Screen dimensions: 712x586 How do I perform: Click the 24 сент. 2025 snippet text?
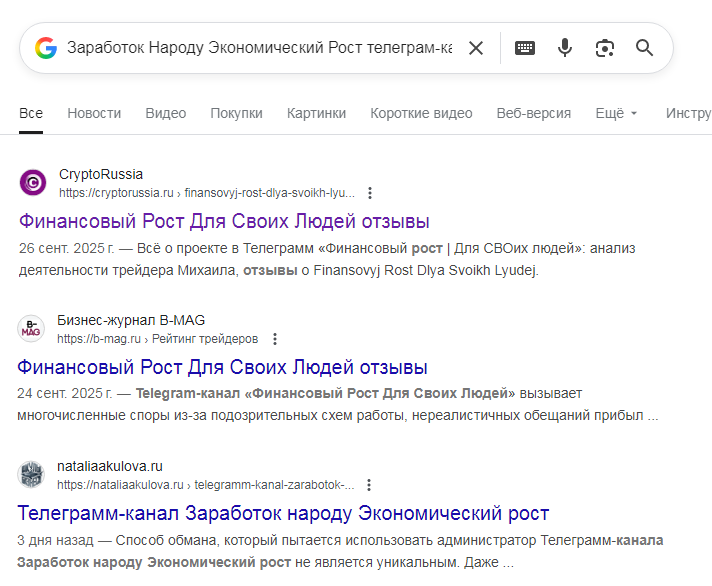(x=337, y=404)
